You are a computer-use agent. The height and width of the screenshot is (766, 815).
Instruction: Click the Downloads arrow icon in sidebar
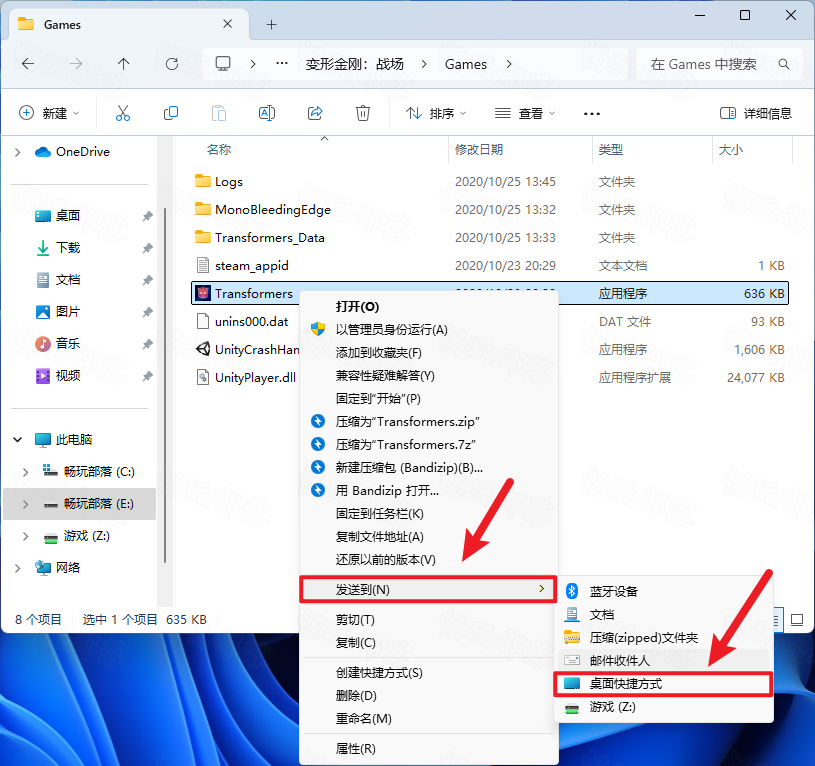point(43,248)
